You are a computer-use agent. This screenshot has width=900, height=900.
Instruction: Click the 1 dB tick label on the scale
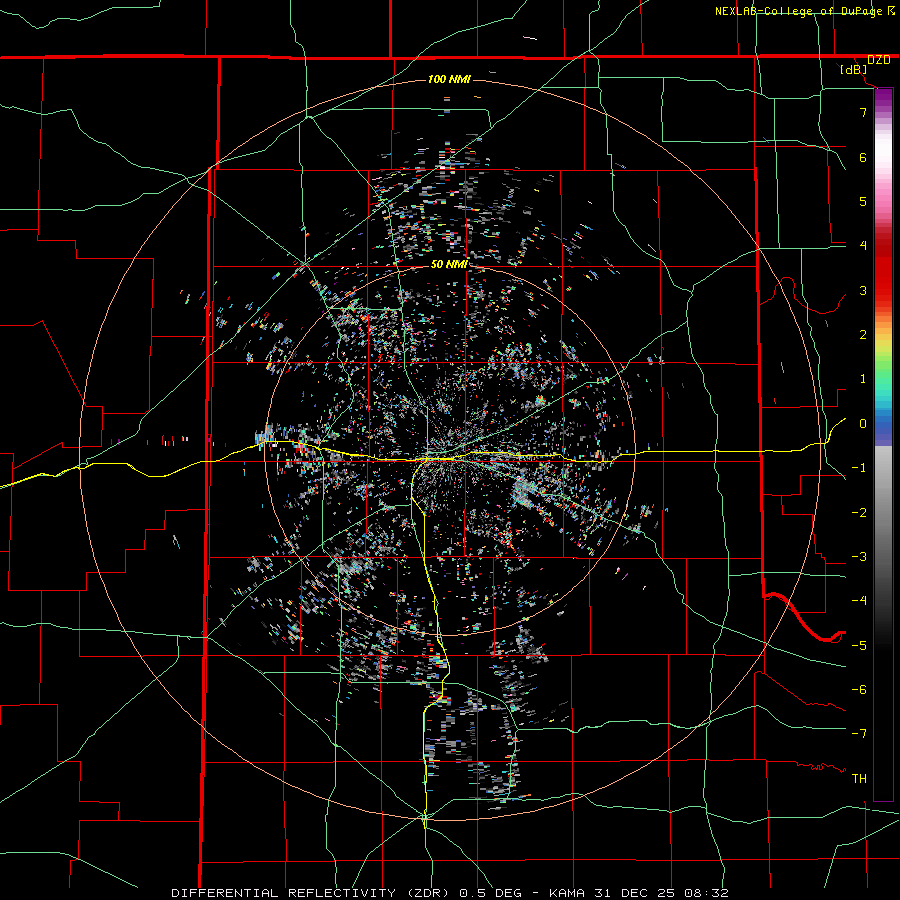coord(863,379)
